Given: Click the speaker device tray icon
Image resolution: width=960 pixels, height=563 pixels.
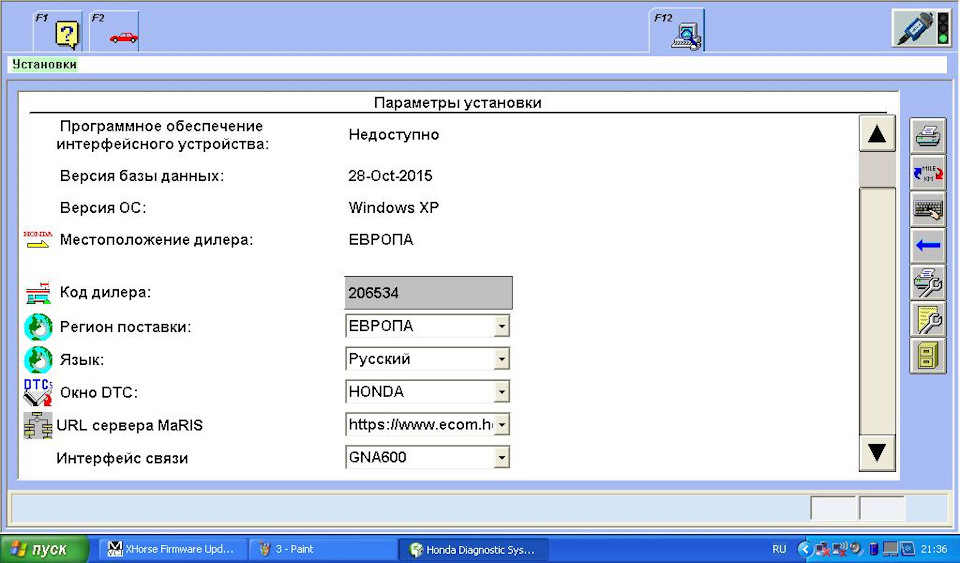Looking at the screenshot, I should [857, 549].
